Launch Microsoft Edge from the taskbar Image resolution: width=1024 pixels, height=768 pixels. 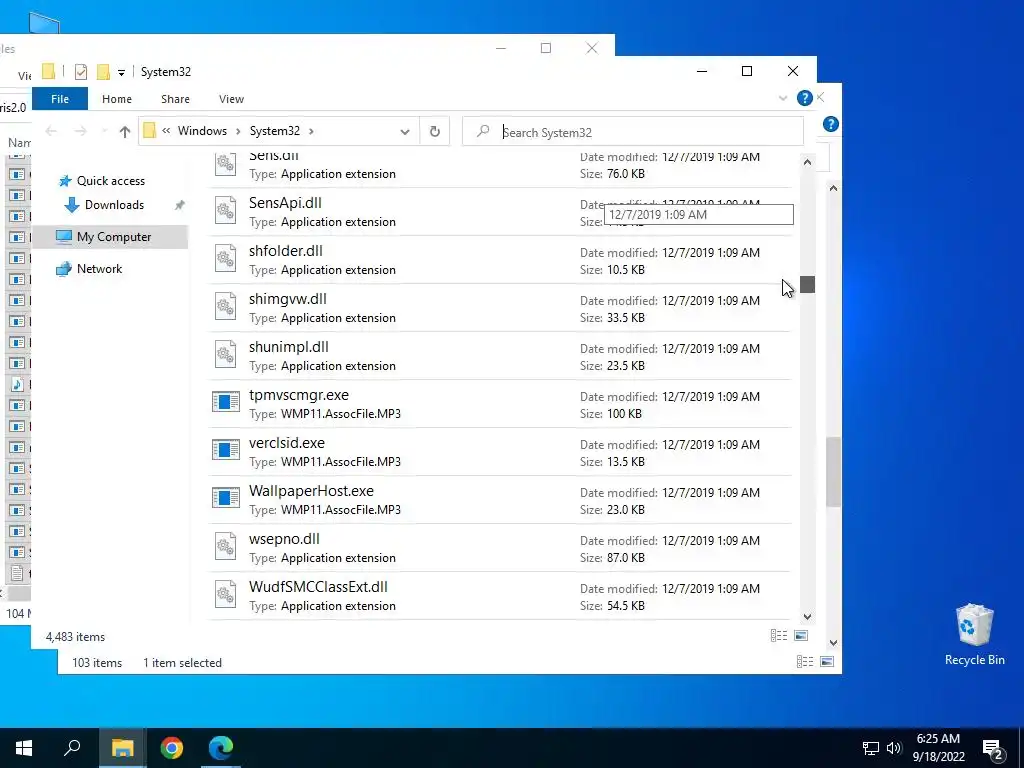(221, 748)
